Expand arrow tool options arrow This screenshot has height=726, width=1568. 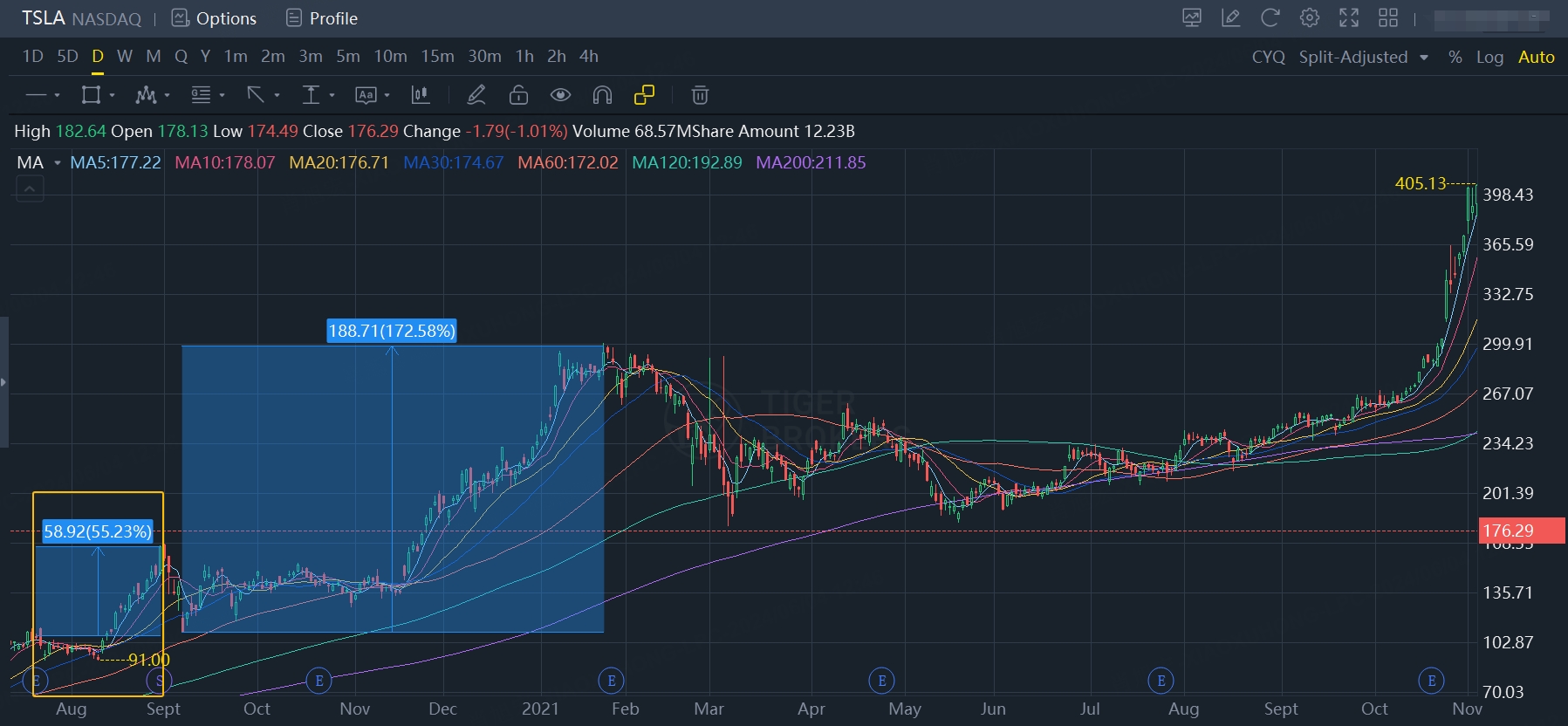[x=277, y=95]
